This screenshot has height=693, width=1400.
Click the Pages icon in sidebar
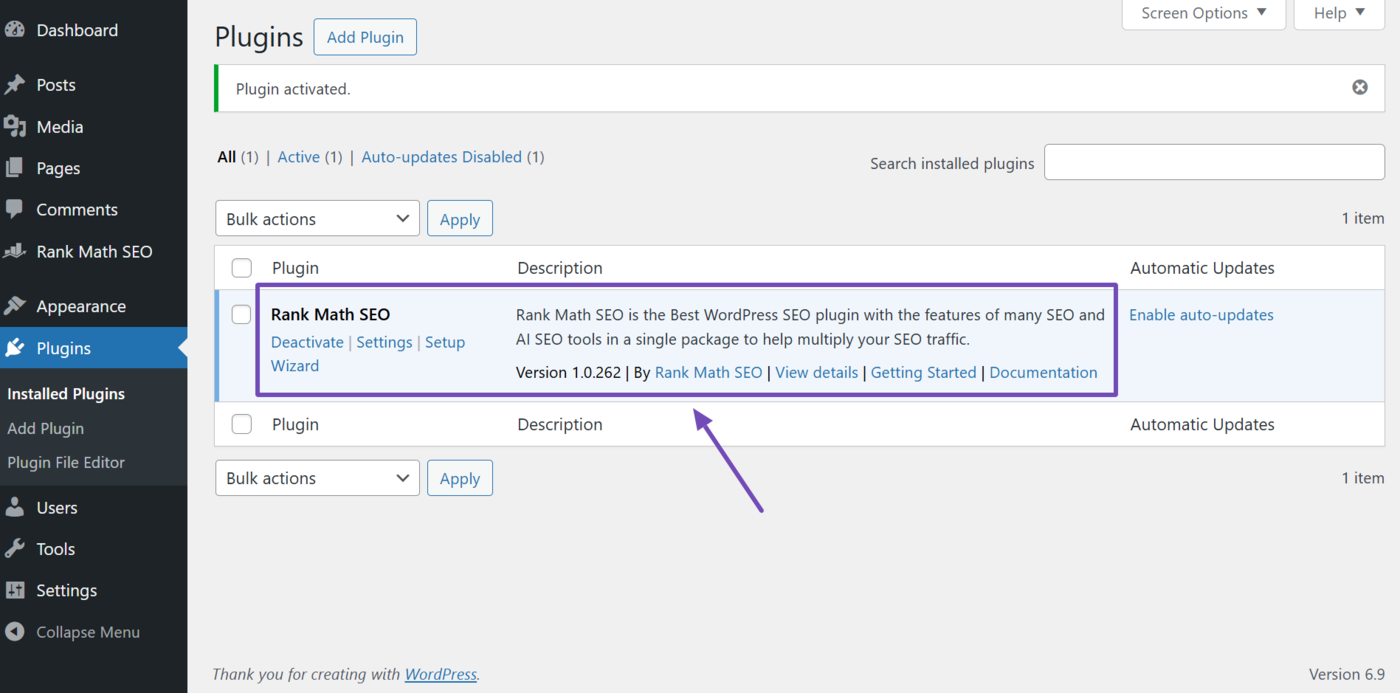click(15, 168)
